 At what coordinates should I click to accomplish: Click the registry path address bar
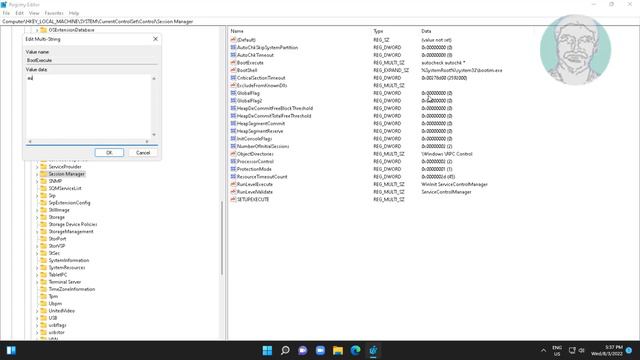point(320,21)
